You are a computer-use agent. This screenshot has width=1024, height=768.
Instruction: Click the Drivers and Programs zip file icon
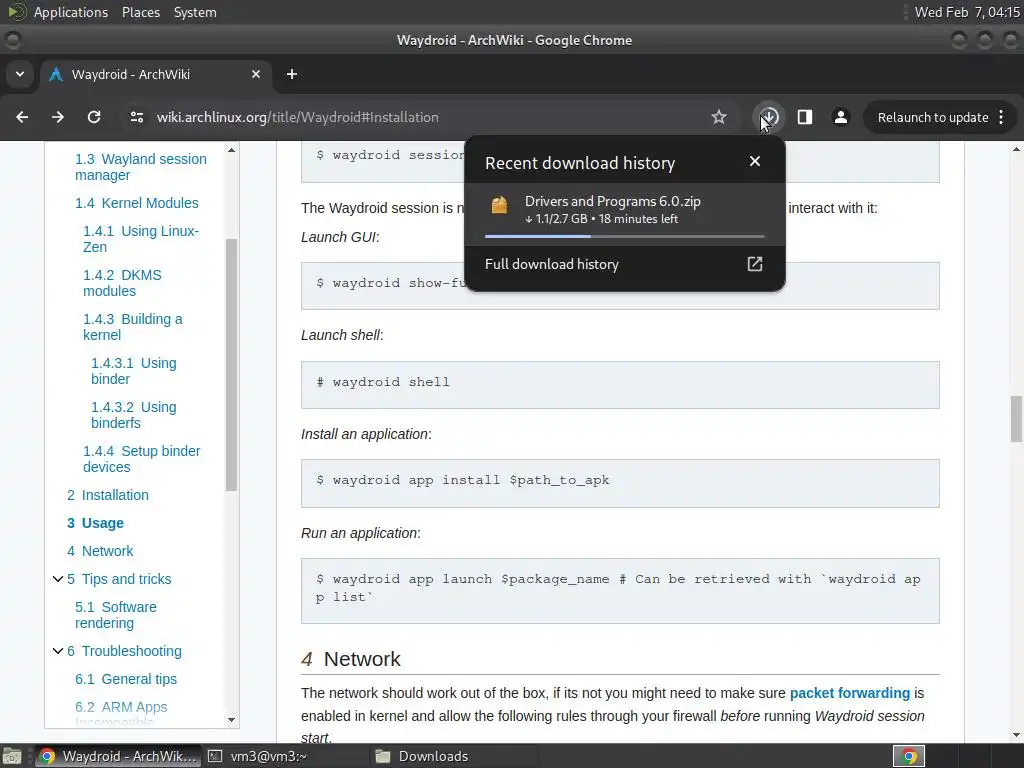[500, 206]
